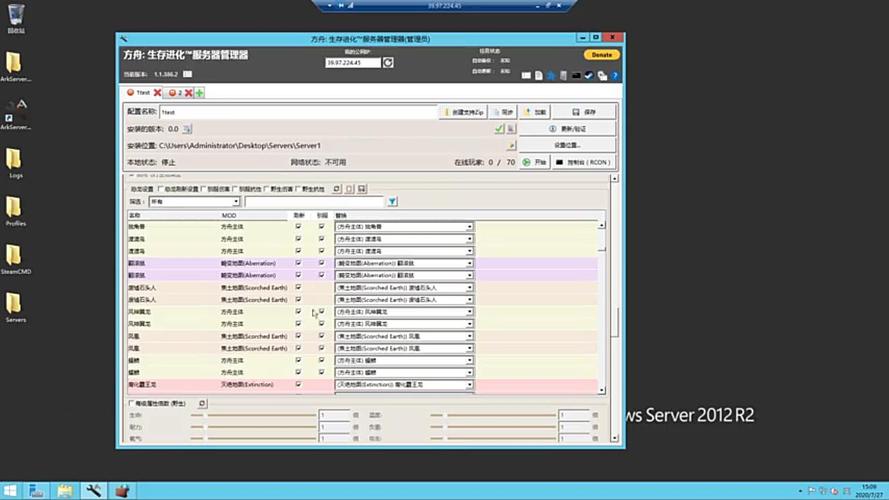Click the small page icon beside the green checkmark

click(511, 129)
